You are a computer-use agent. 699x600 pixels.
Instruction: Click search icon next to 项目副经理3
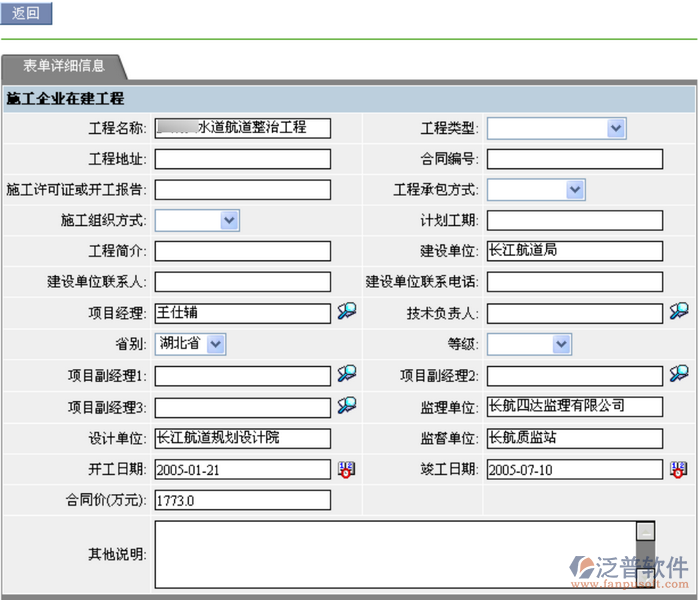point(347,405)
